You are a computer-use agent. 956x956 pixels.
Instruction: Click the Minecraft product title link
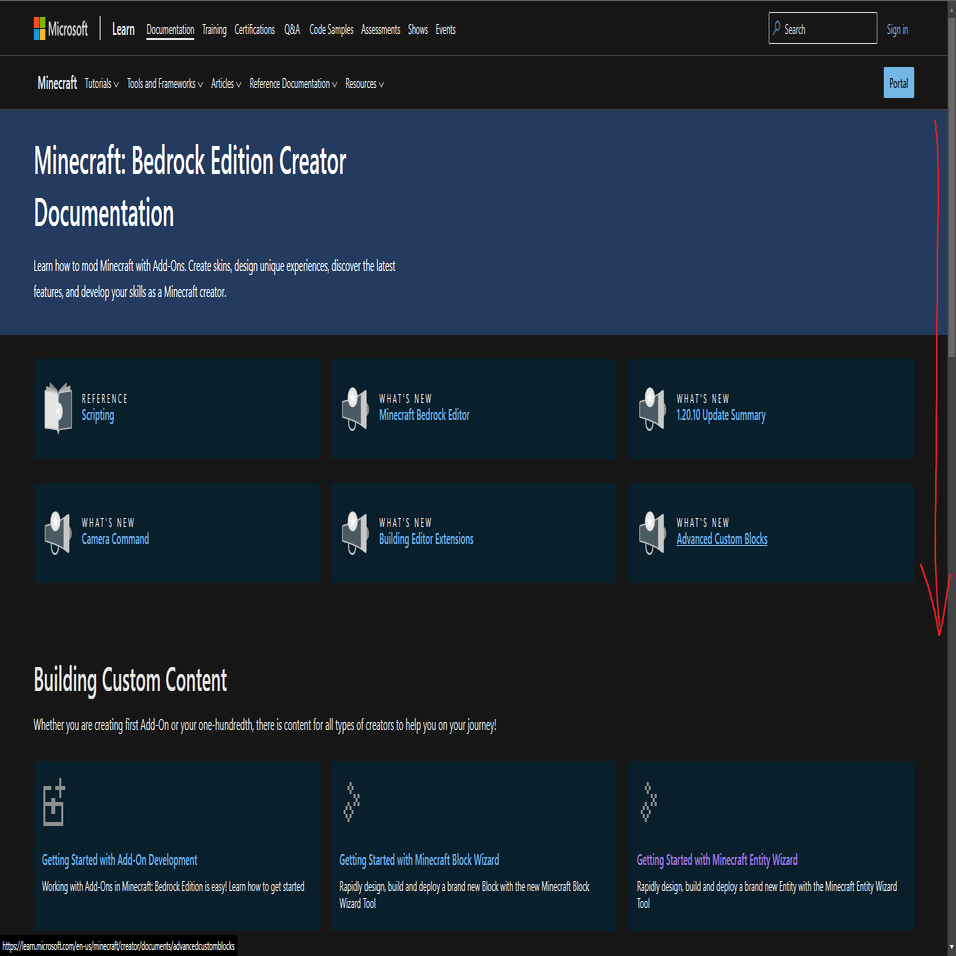(57, 82)
